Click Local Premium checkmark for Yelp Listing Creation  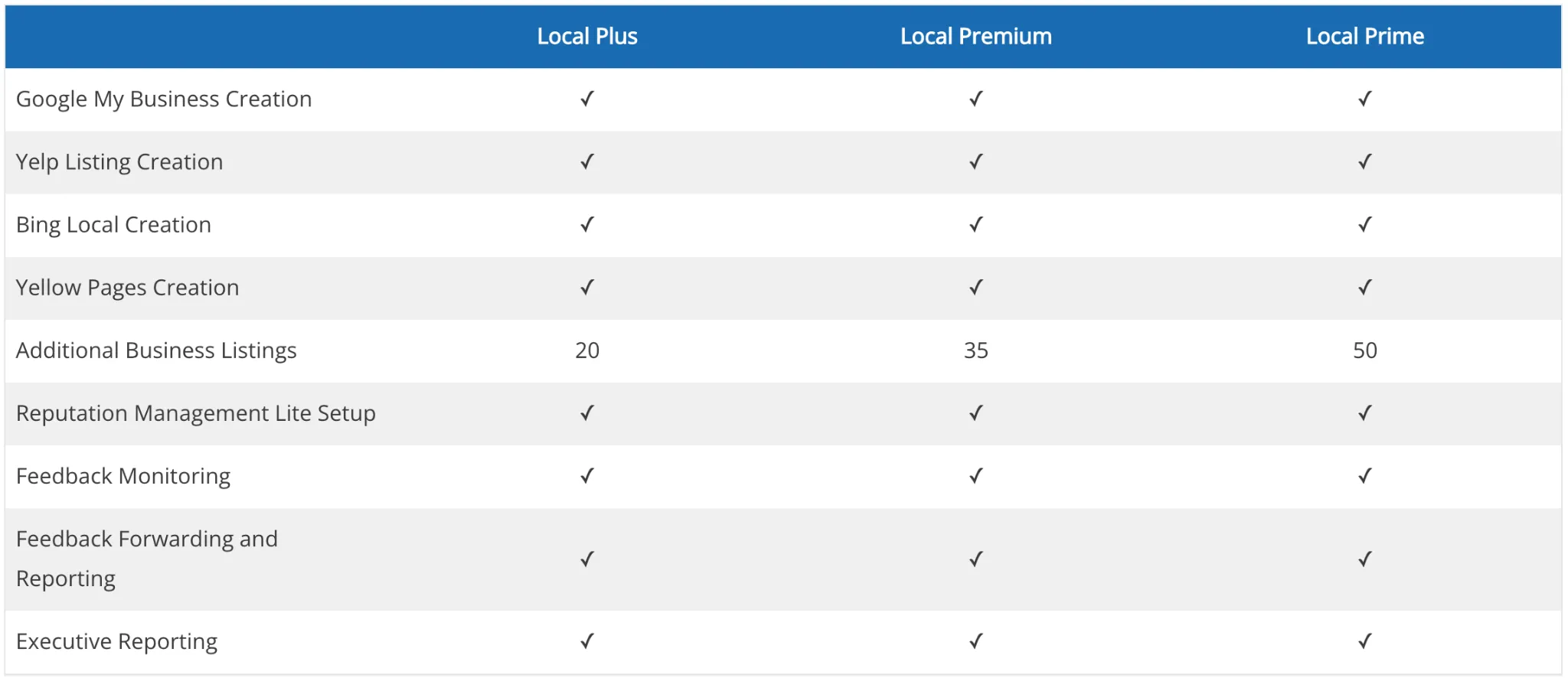pos(976,162)
